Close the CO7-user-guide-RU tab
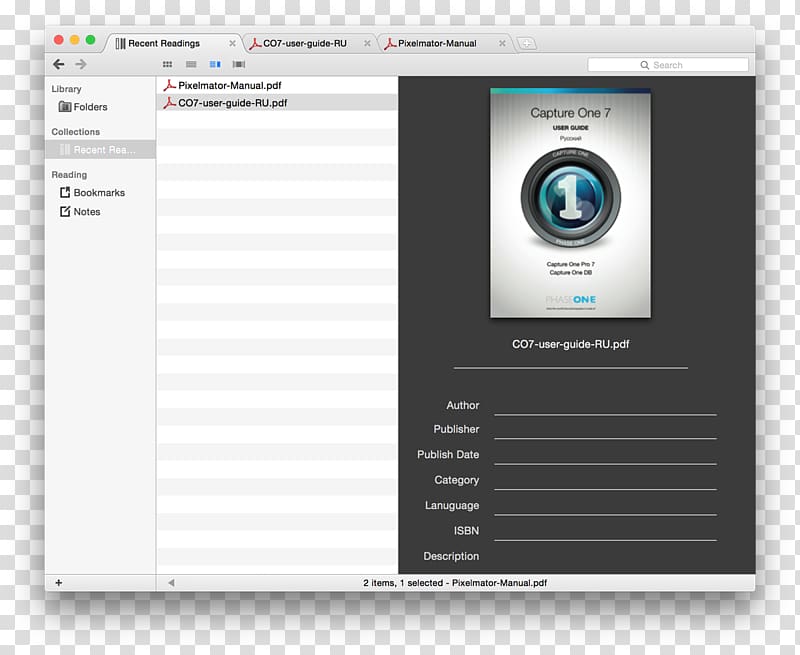800x655 pixels. (x=367, y=43)
